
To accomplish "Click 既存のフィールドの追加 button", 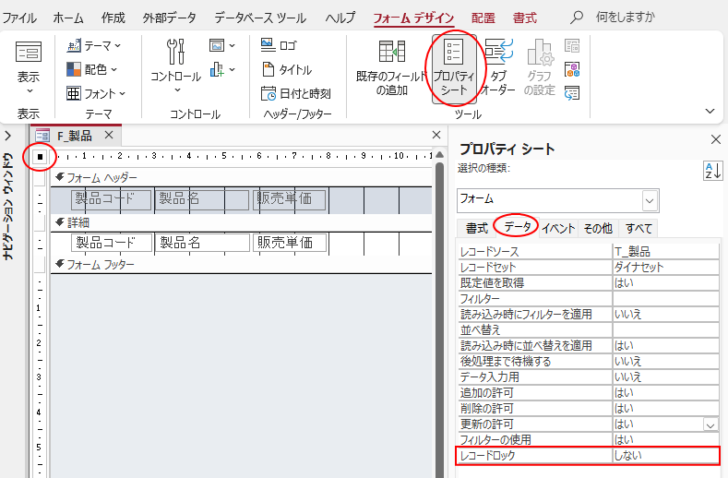I will [x=391, y=68].
